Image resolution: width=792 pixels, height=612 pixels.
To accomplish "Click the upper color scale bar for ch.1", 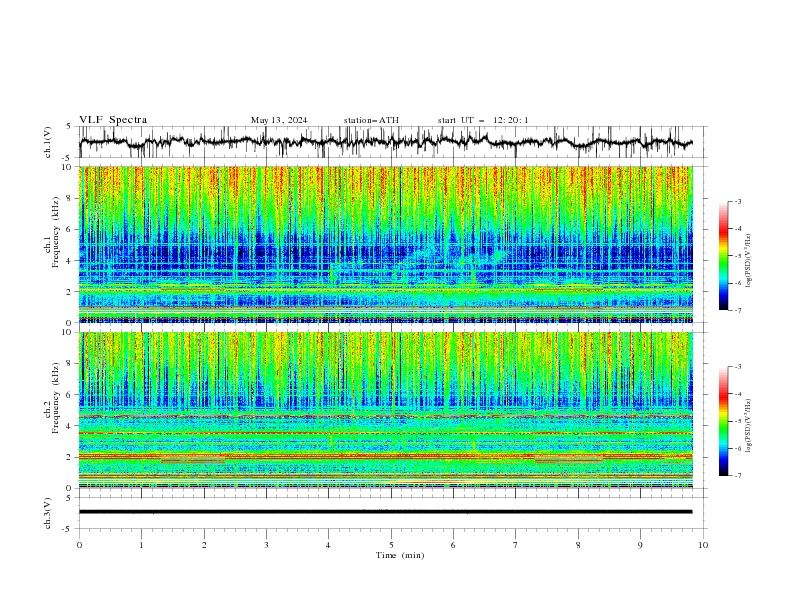I will (x=723, y=255).
